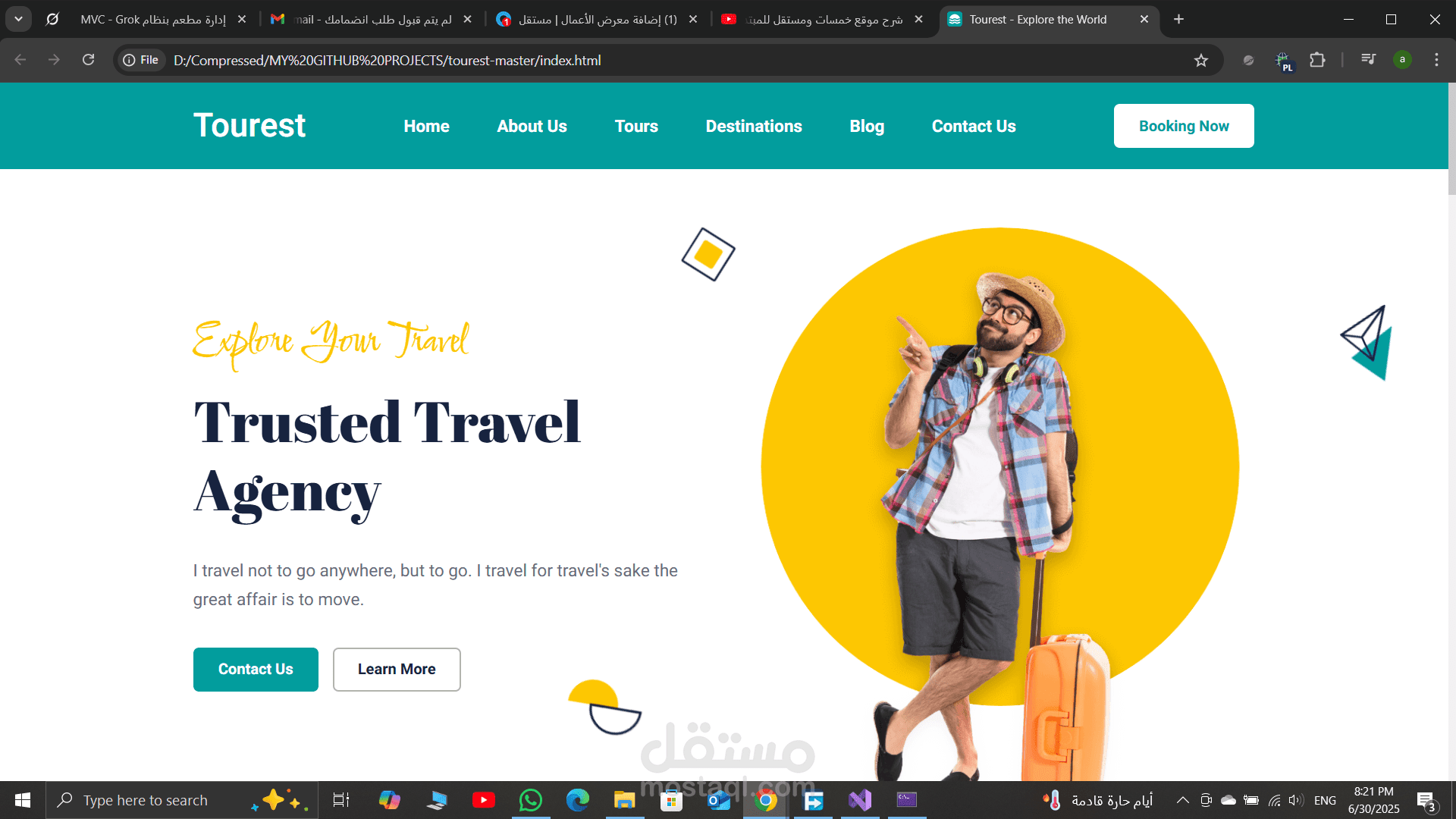Open the media control icon in toolbar
The height and width of the screenshot is (819, 1456).
coord(1368,59)
